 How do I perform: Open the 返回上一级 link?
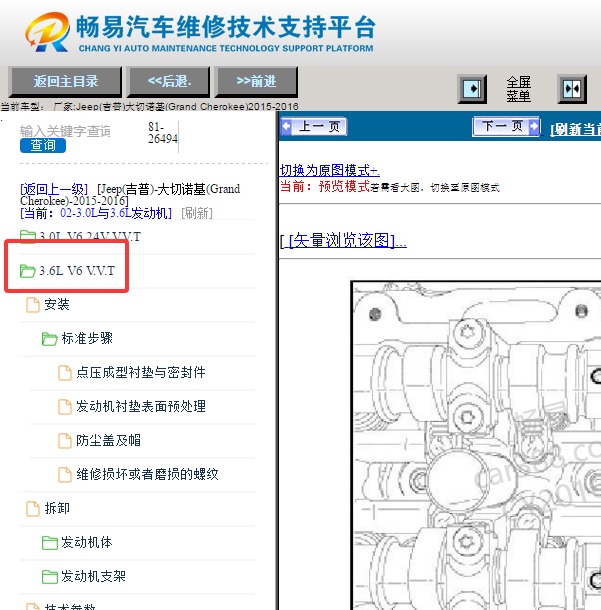(54, 189)
